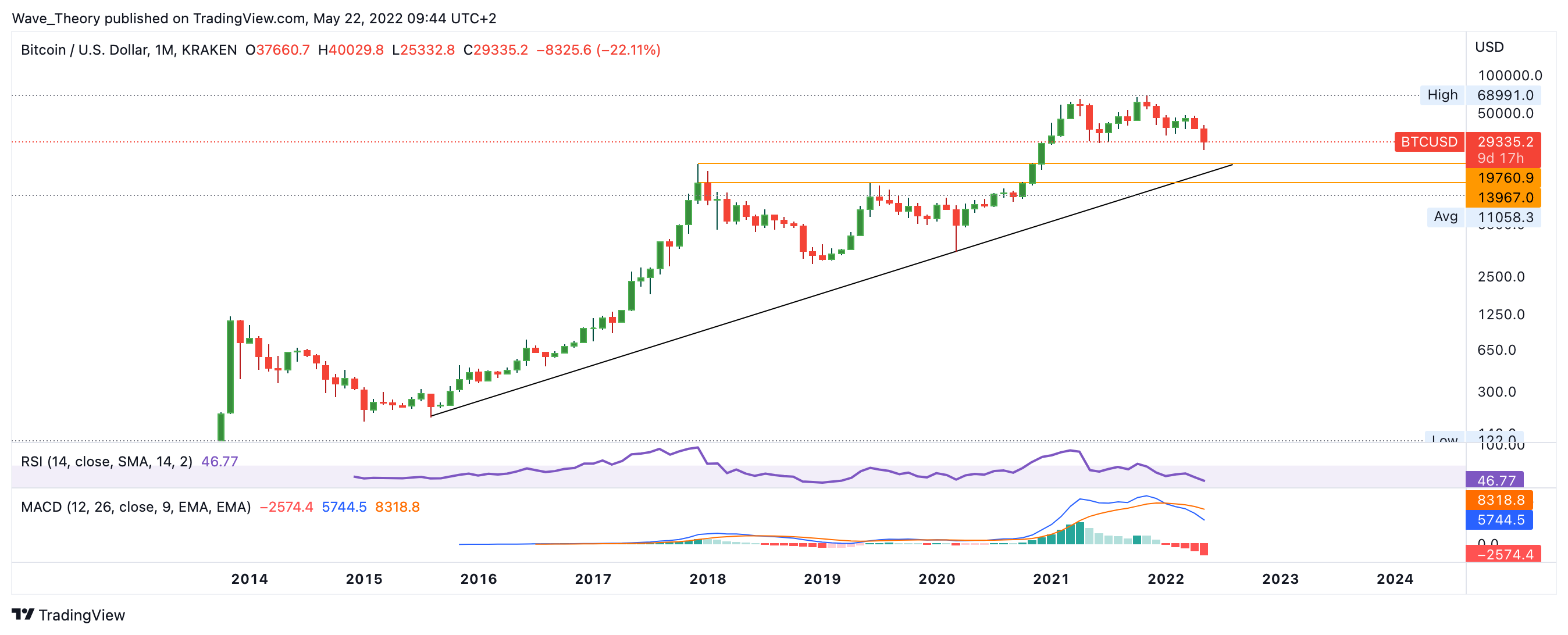Click the purple RSI 46.77 axis tag

point(1494,480)
